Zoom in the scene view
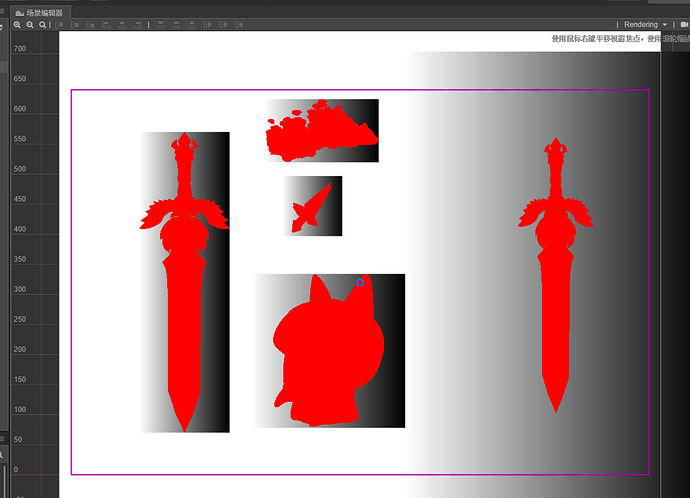The image size is (690, 498). (17, 25)
